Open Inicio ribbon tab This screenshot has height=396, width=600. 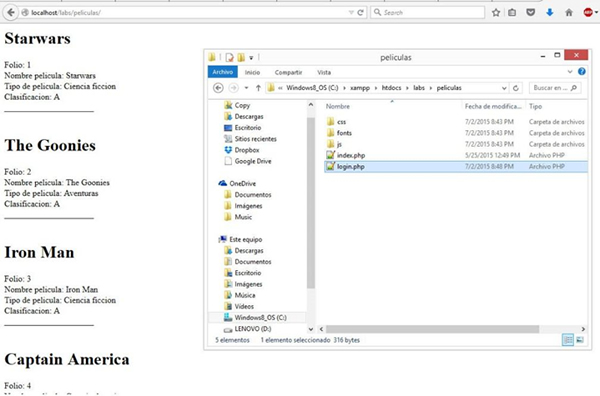[x=252, y=72]
